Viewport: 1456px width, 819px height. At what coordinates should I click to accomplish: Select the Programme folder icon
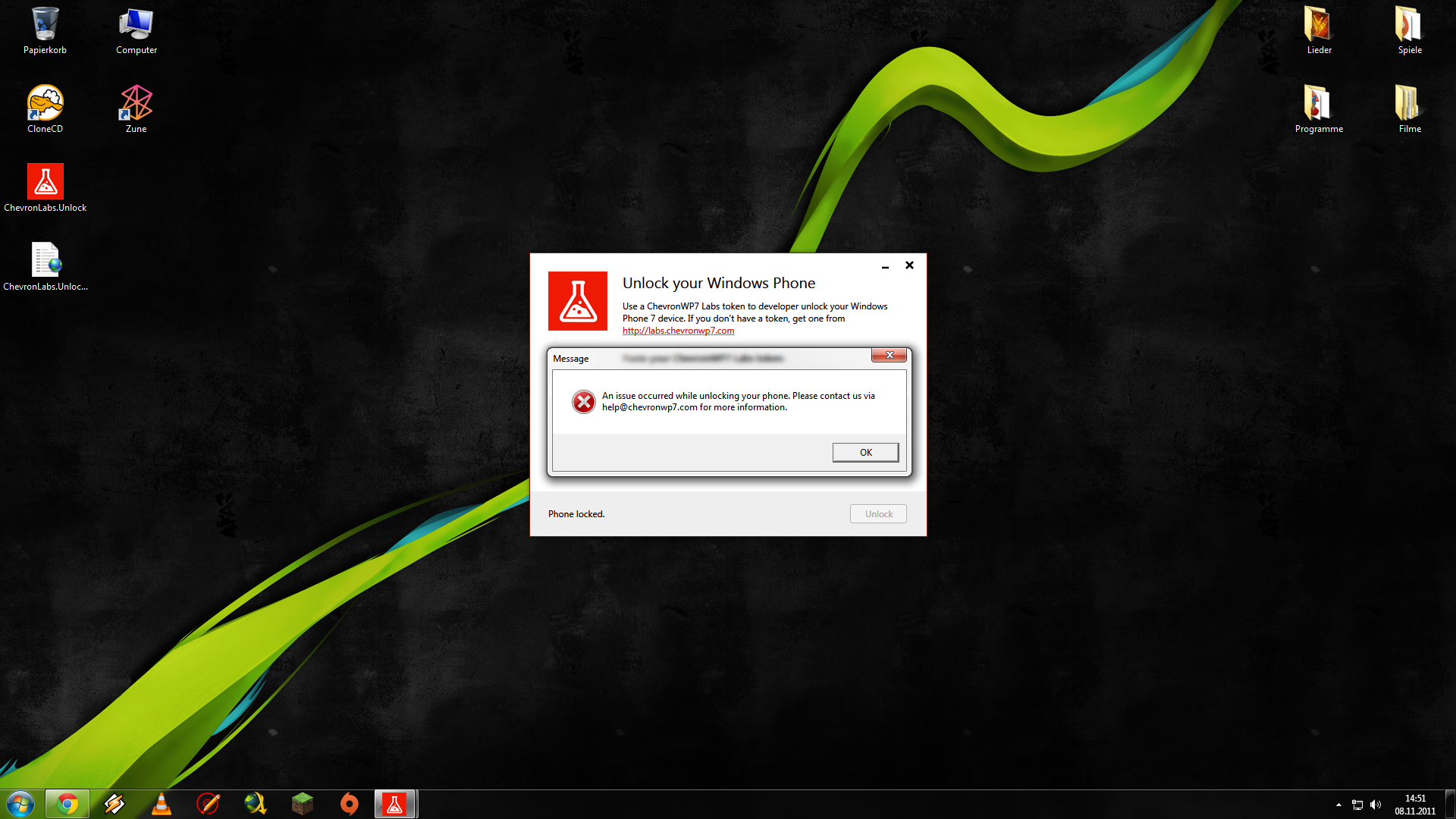pos(1319,109)
